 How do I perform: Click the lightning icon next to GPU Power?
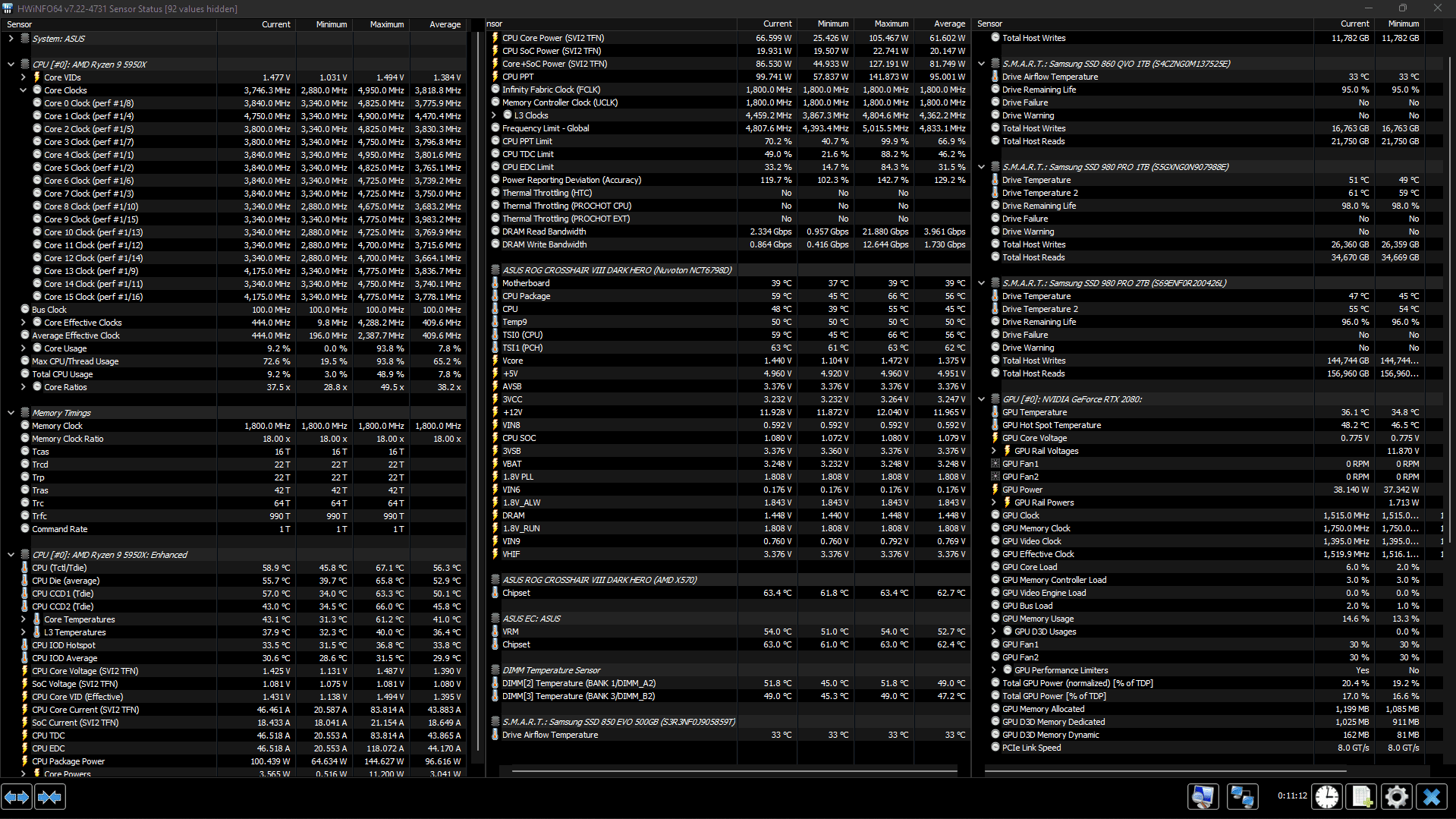click(x=995, y=490)
